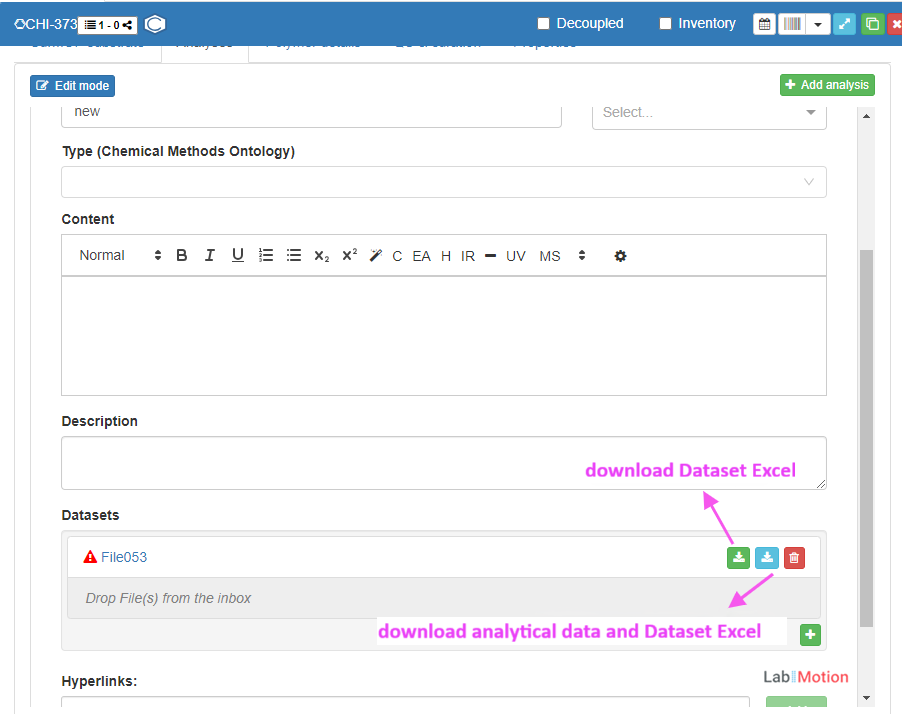Insert MS template from toolbar
Viewport: 902px width, 714px height.
click(550, 256)
